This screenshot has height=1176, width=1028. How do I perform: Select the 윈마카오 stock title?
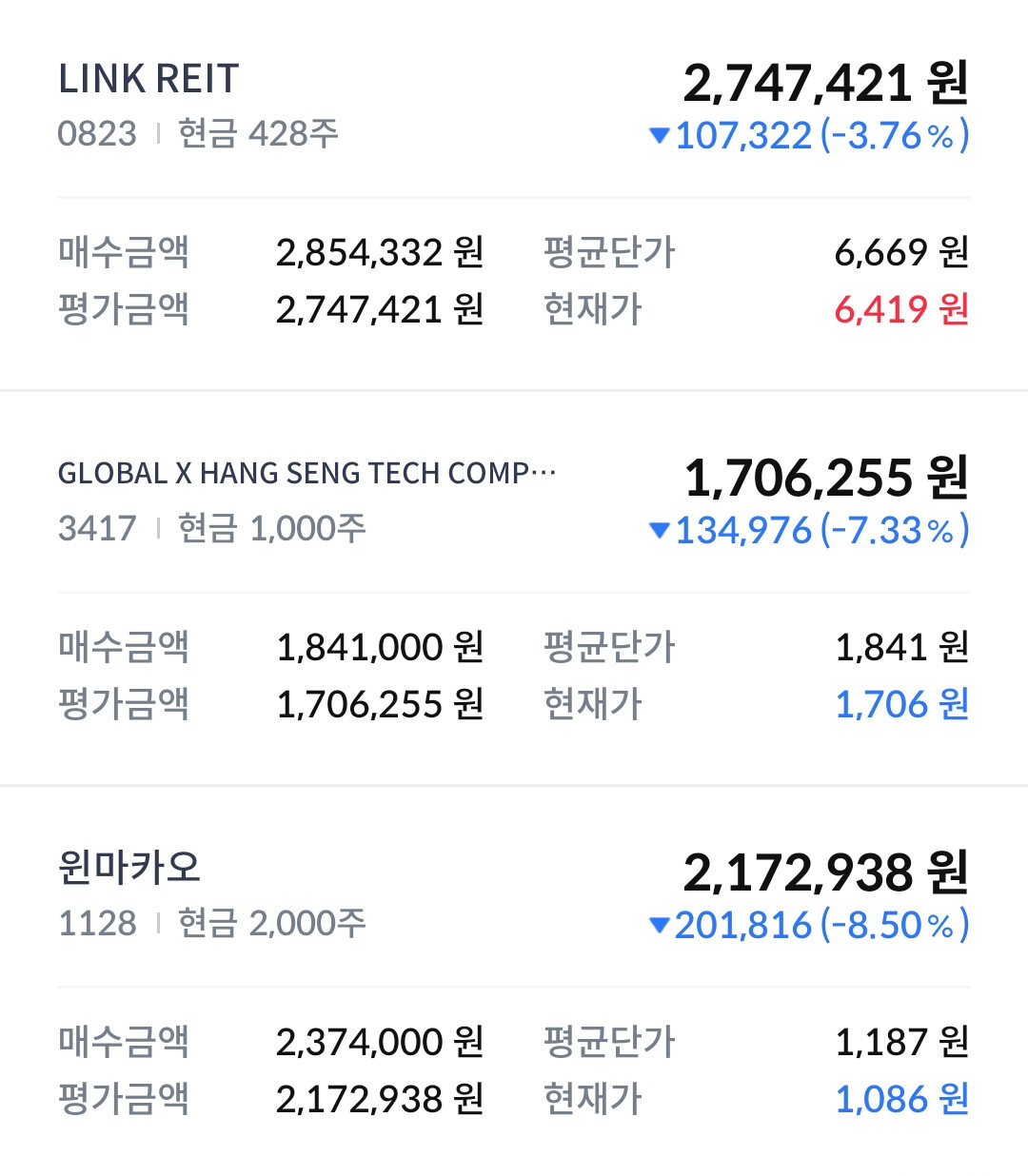pos(129,867)
